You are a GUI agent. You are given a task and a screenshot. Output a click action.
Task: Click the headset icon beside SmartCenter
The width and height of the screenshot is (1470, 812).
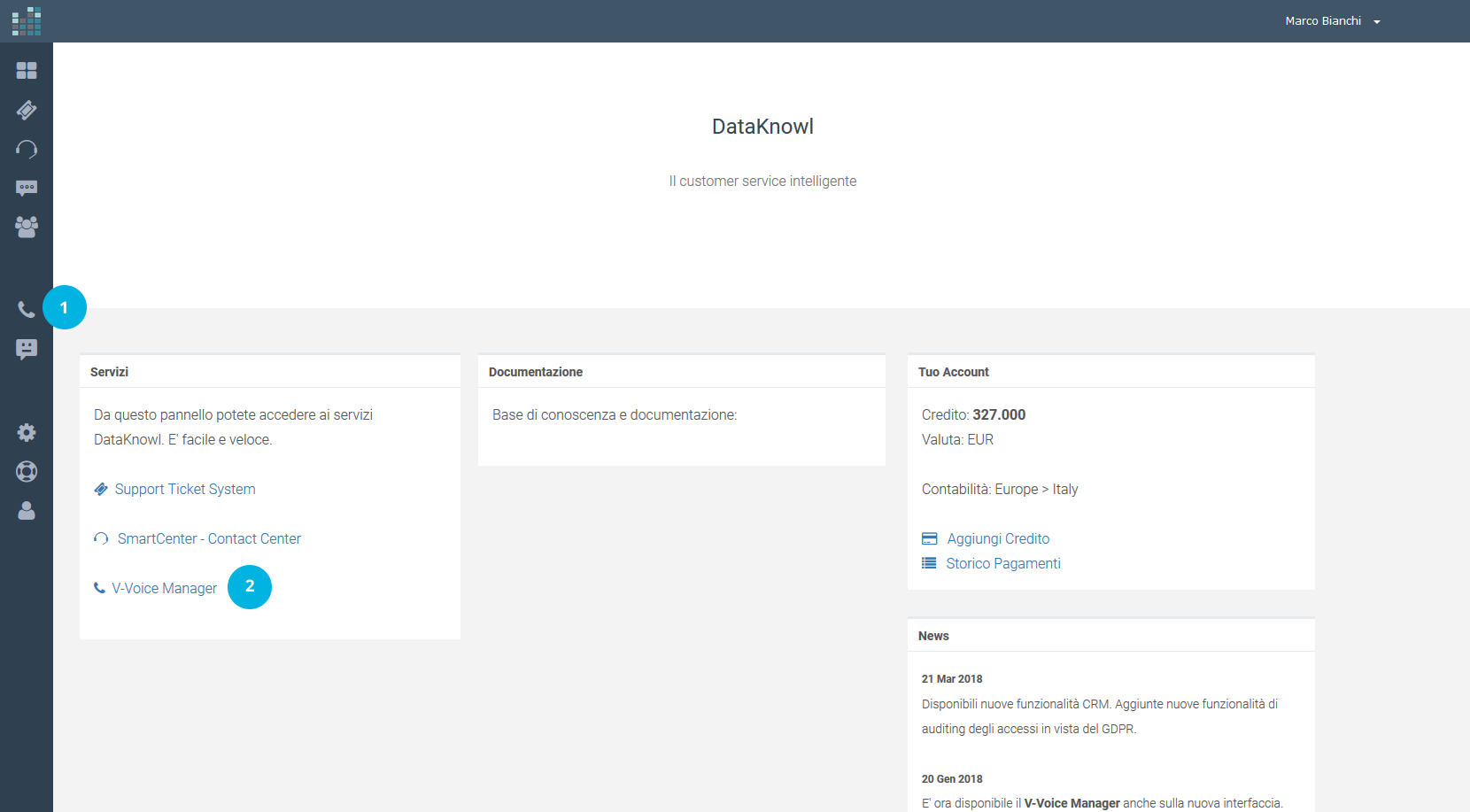(101, 538)
